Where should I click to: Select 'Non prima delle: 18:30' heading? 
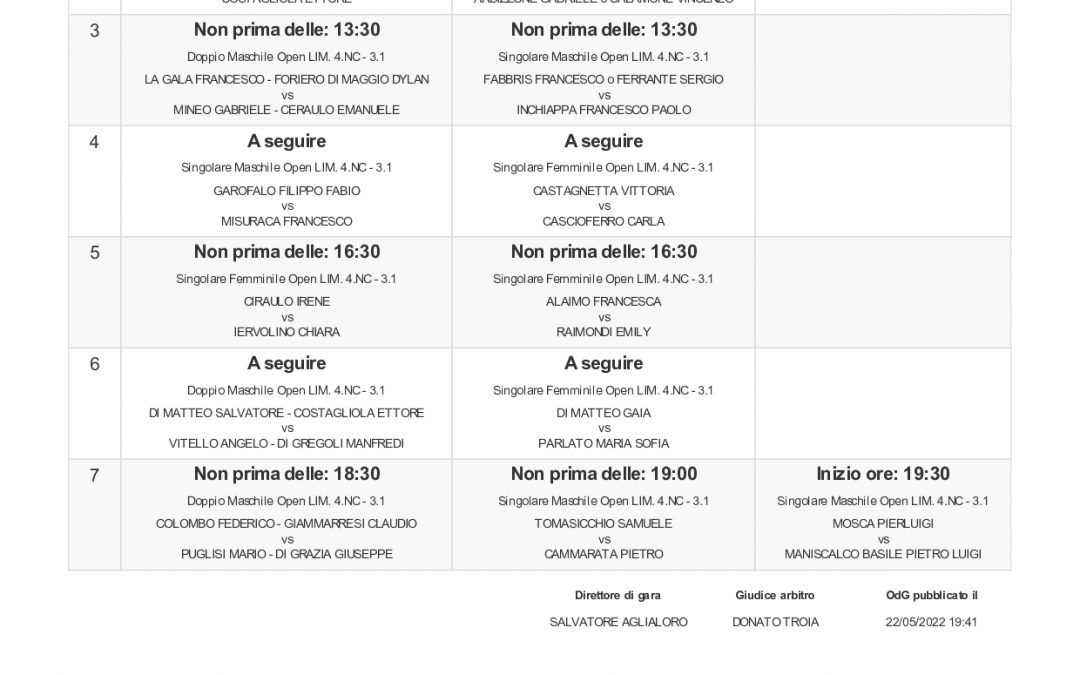287,474
